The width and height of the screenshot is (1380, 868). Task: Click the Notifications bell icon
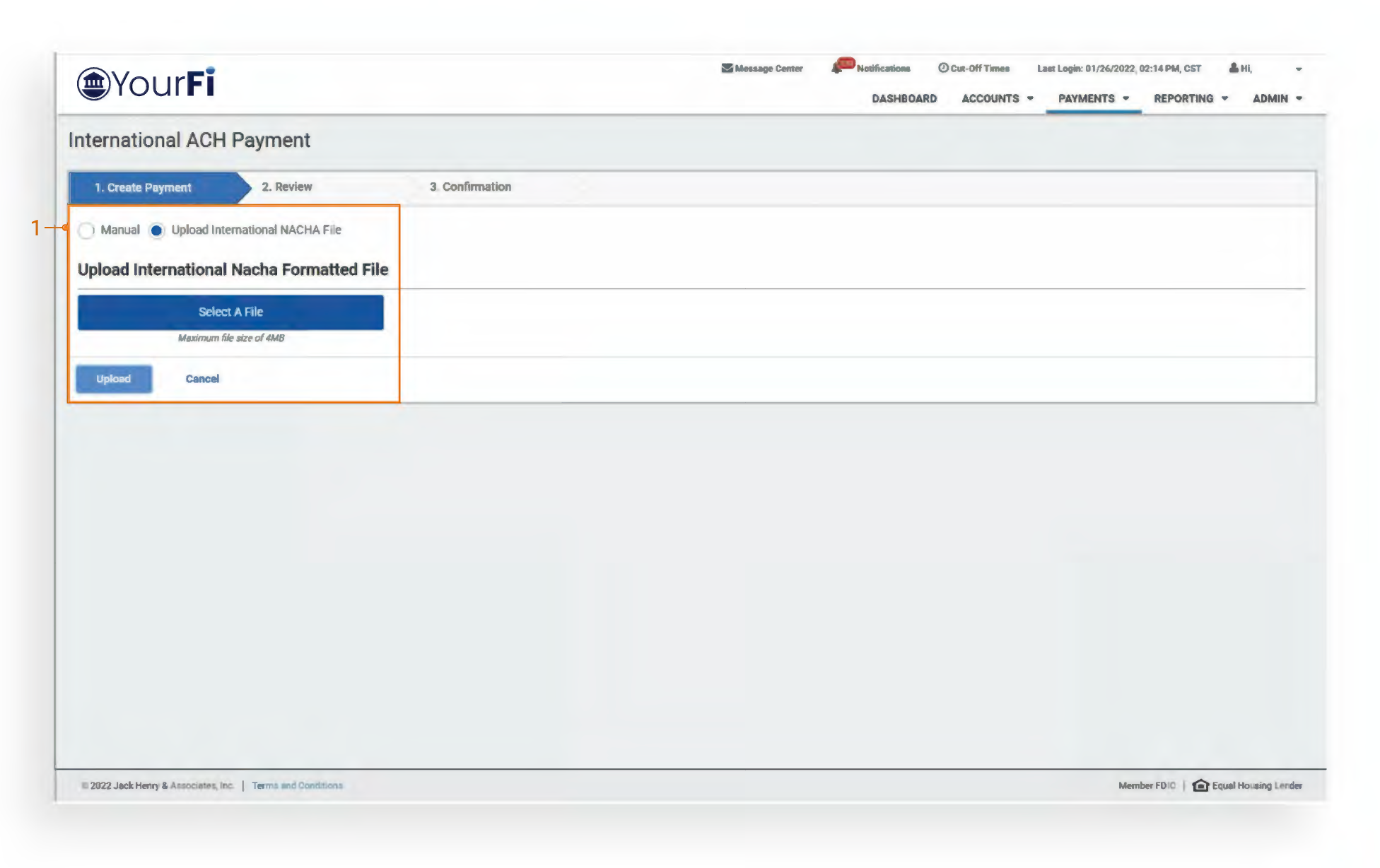[x=837, y=69]
